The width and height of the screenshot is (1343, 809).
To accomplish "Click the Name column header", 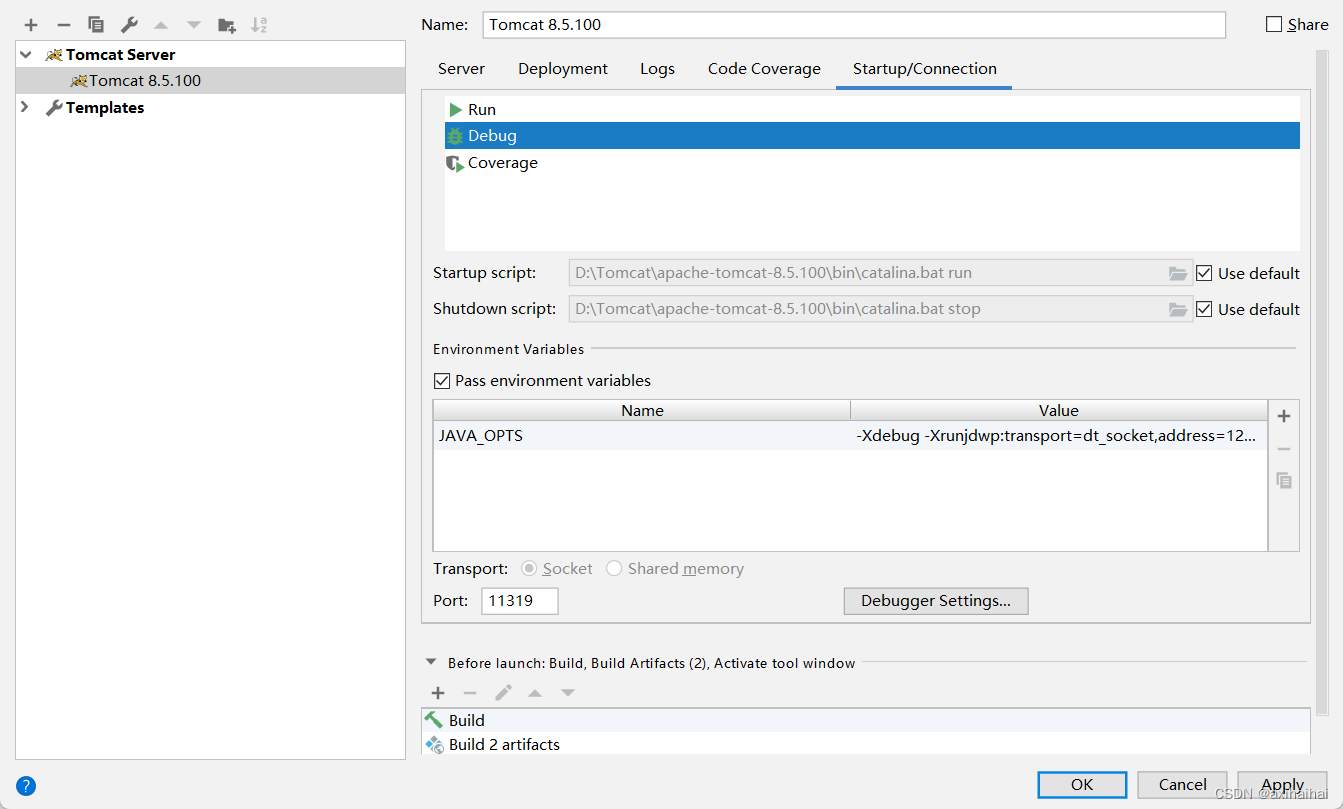I will [x=642, y=411].
